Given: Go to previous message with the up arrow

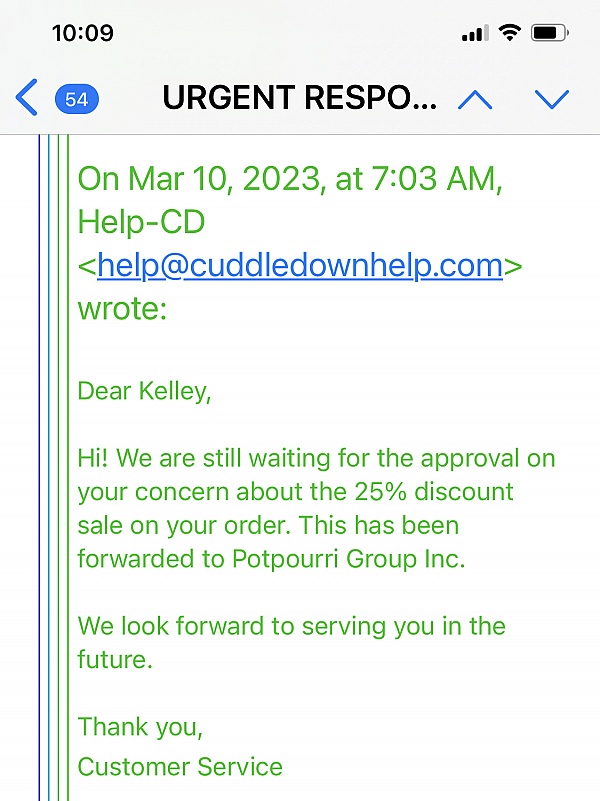Looking at the screenshot, I should tap(475, 99).
